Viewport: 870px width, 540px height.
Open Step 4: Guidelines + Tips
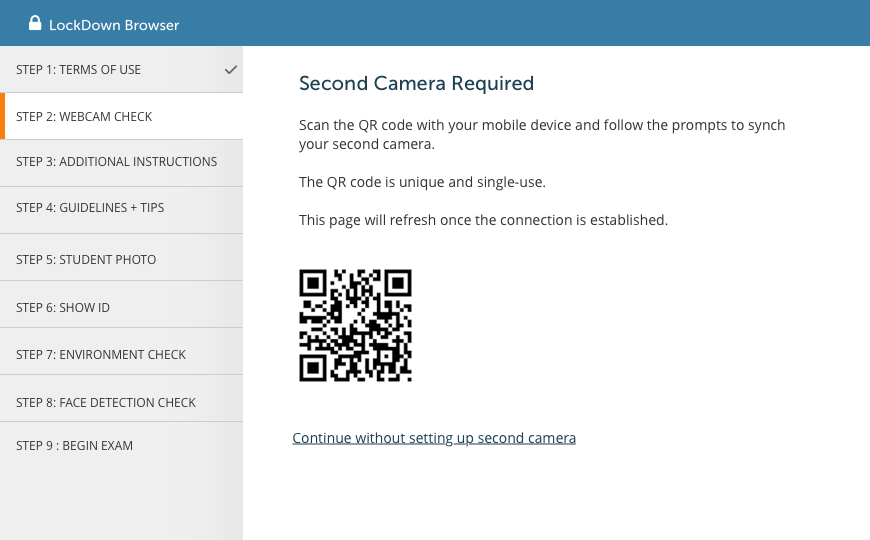pos(122,209)
